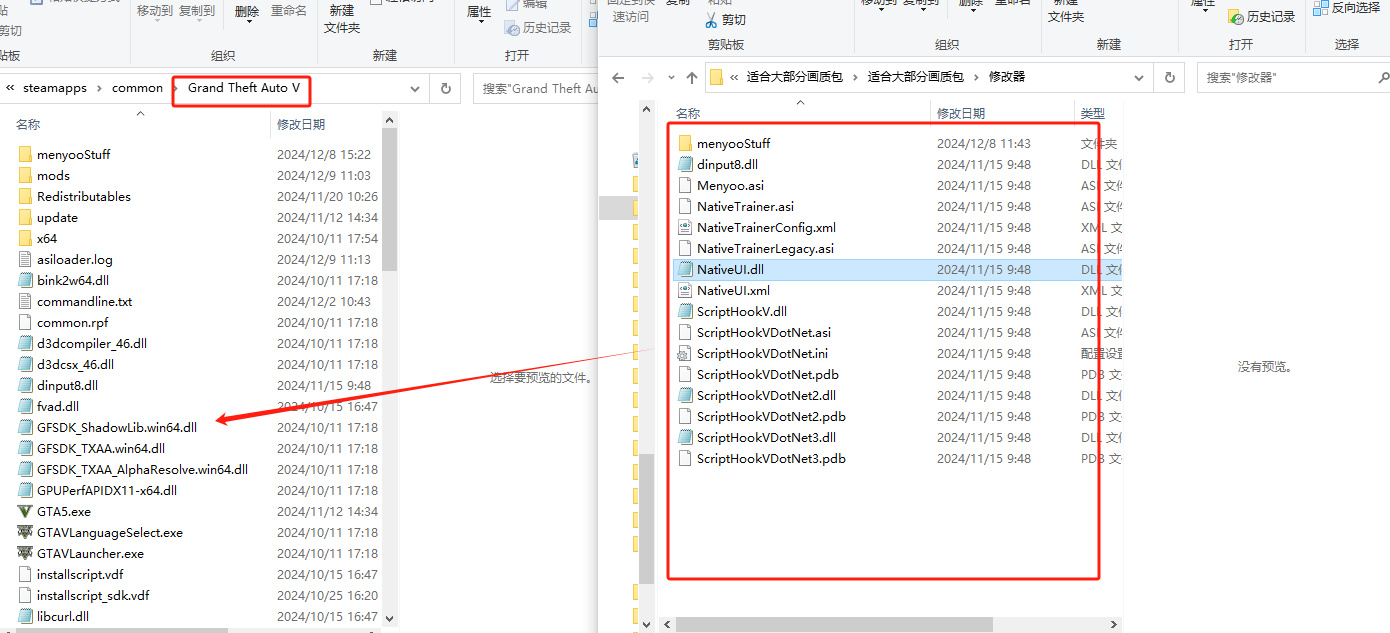Image resolution: width=1390 pixels, height=633 pixels.
Task: Click the History icon in left window ribbon
Action: pyautogui.click(x=512, y=28)
